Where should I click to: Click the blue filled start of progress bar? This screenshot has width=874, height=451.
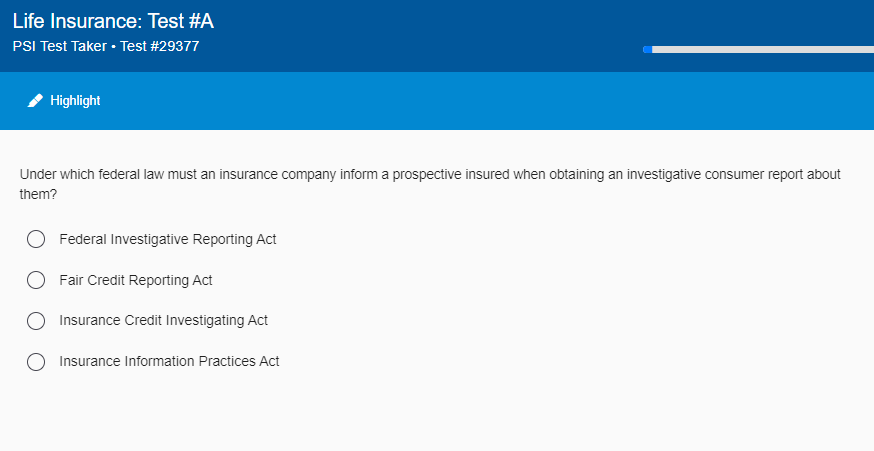[648, 49]
